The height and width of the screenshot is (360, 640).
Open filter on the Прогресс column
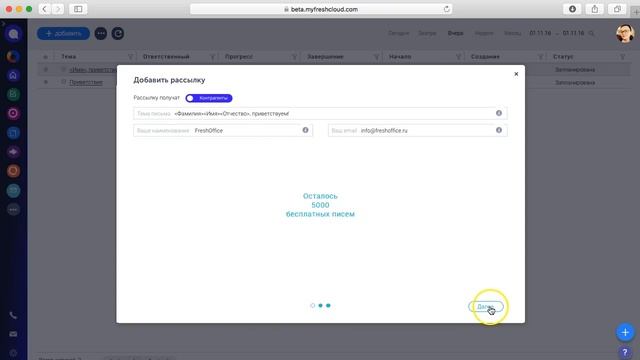tap(294, 57)
